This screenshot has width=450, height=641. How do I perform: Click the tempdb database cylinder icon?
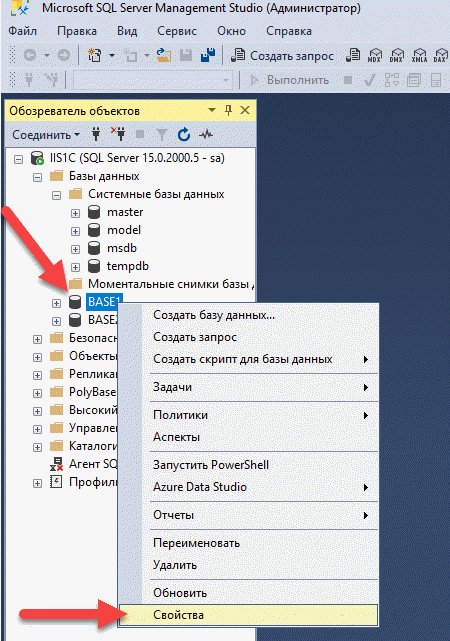tap(94, 266)
